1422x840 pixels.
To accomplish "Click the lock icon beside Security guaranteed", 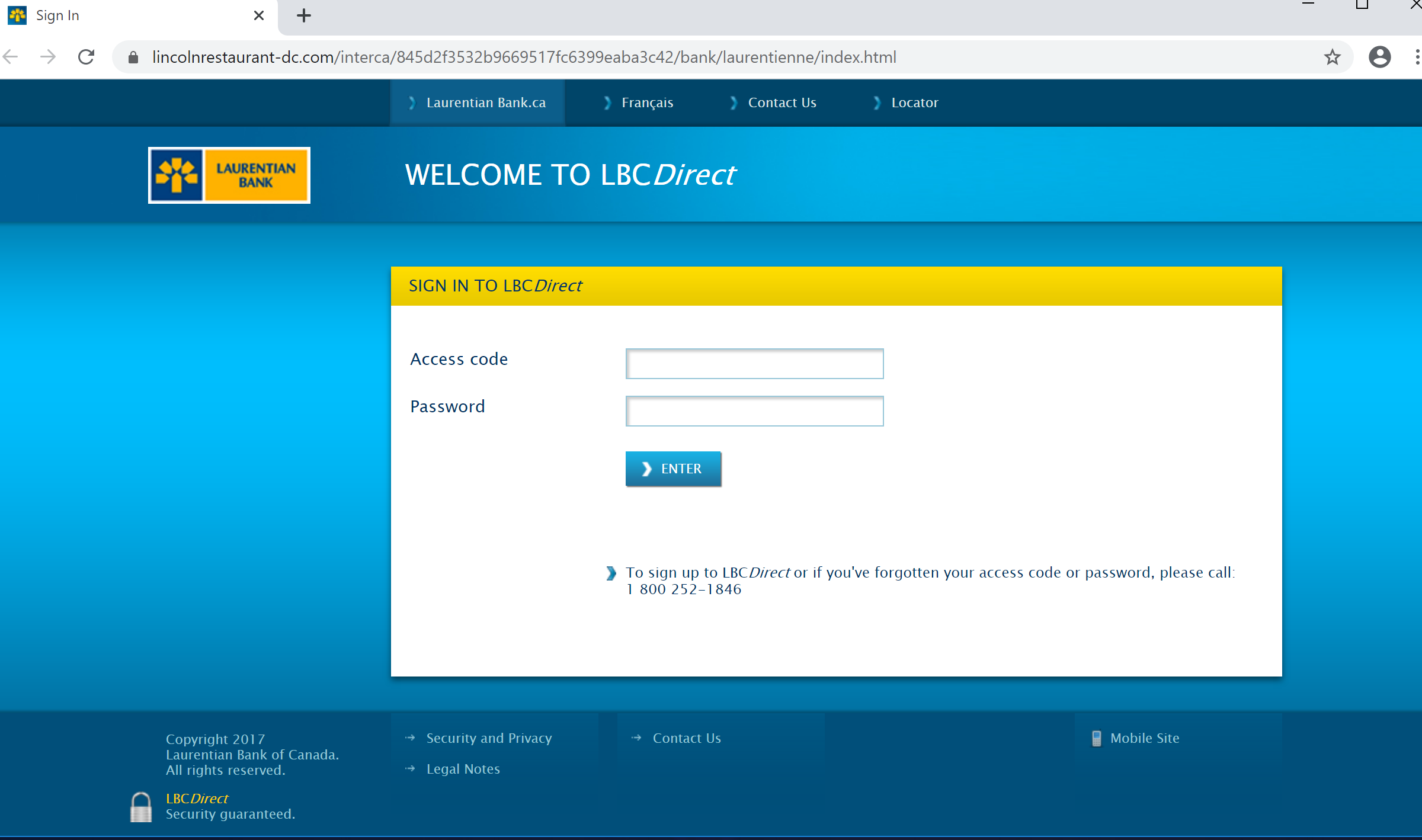I will (x=141, y=807).
